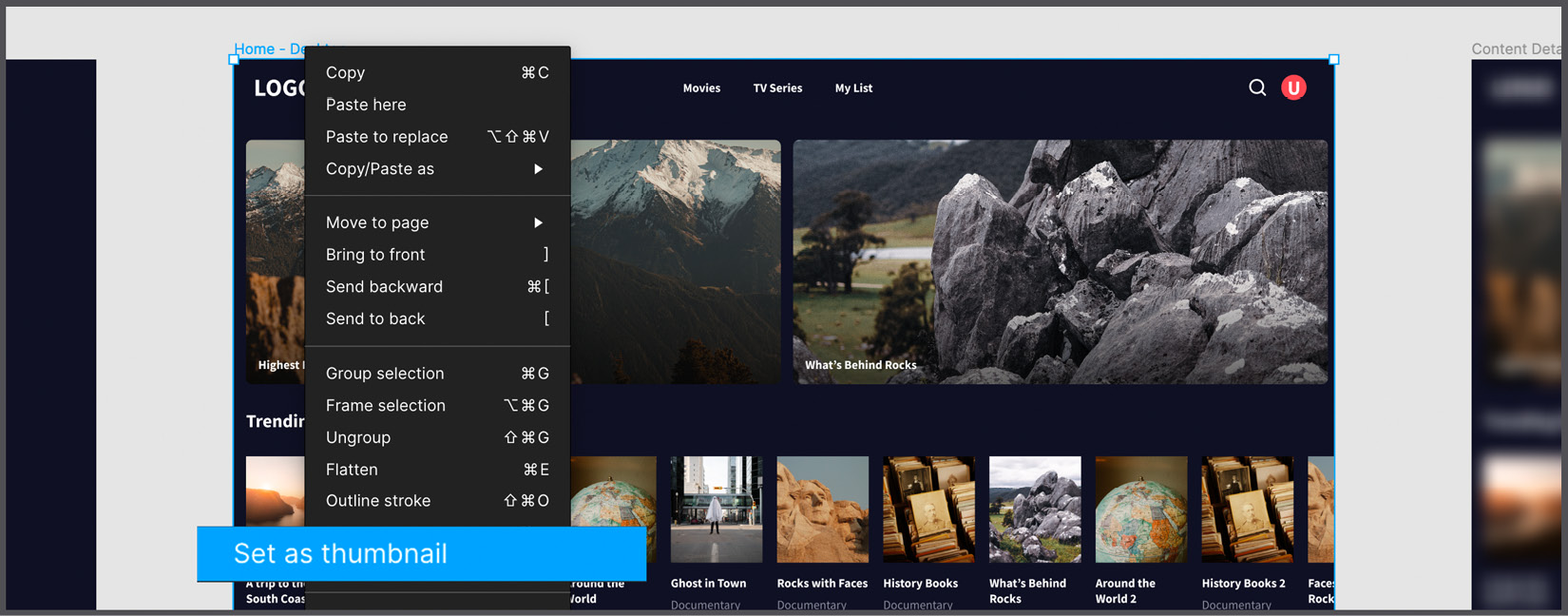Click Documentary label under Ghost in Town
The image size is (1568, 616).
(705, 605)
